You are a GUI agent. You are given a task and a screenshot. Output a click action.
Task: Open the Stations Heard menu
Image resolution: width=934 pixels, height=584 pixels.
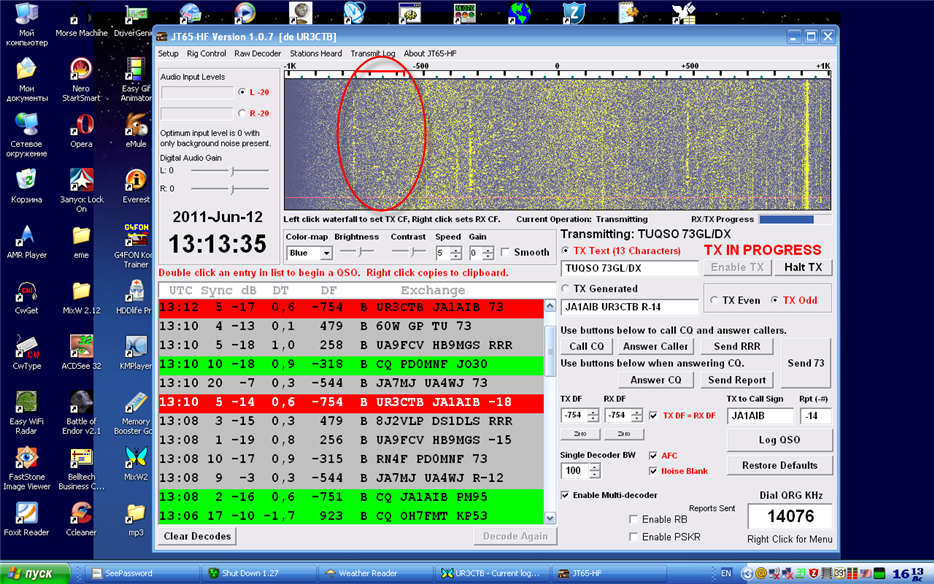pos(316,54)
